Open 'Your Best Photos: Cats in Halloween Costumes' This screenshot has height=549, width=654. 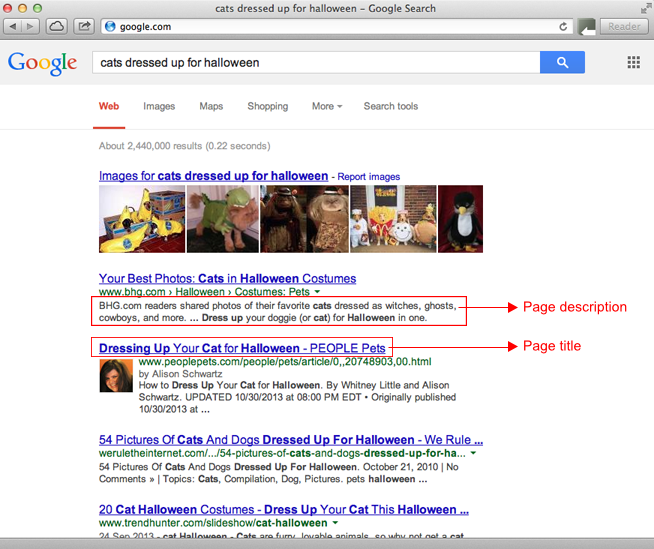point(227,278)
